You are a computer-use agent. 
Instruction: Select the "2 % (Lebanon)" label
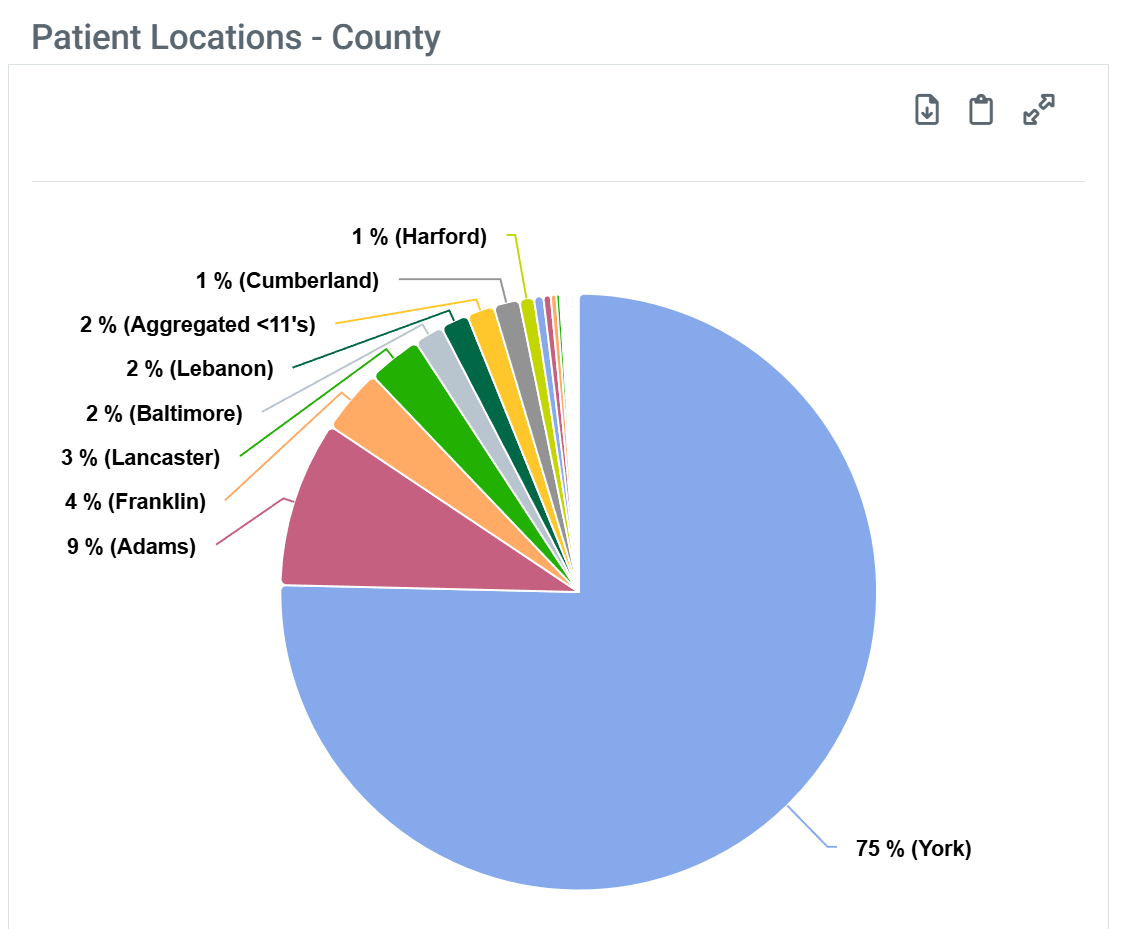199,368
